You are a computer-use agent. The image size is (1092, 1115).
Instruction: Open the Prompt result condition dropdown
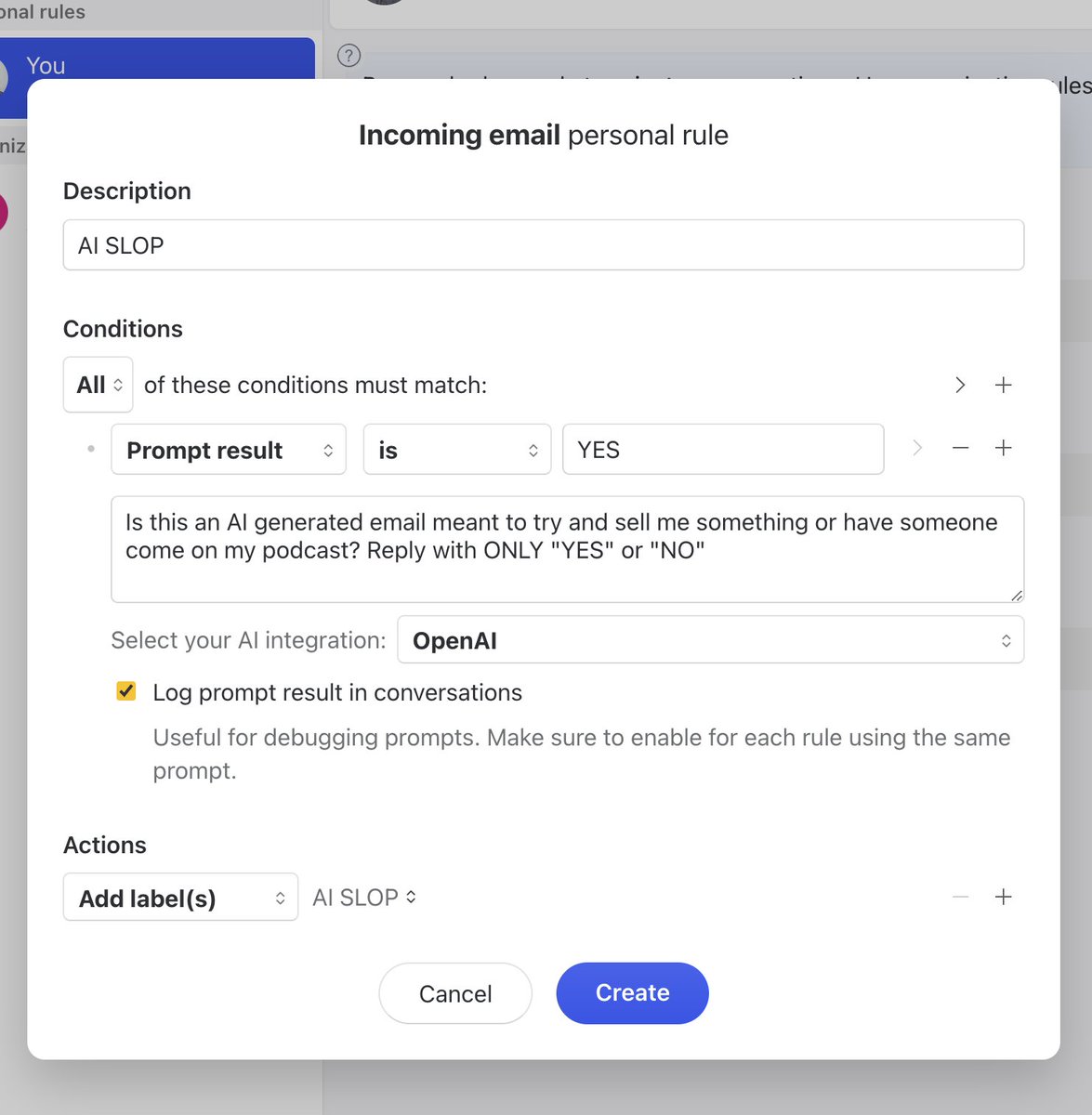coord(228,450)
